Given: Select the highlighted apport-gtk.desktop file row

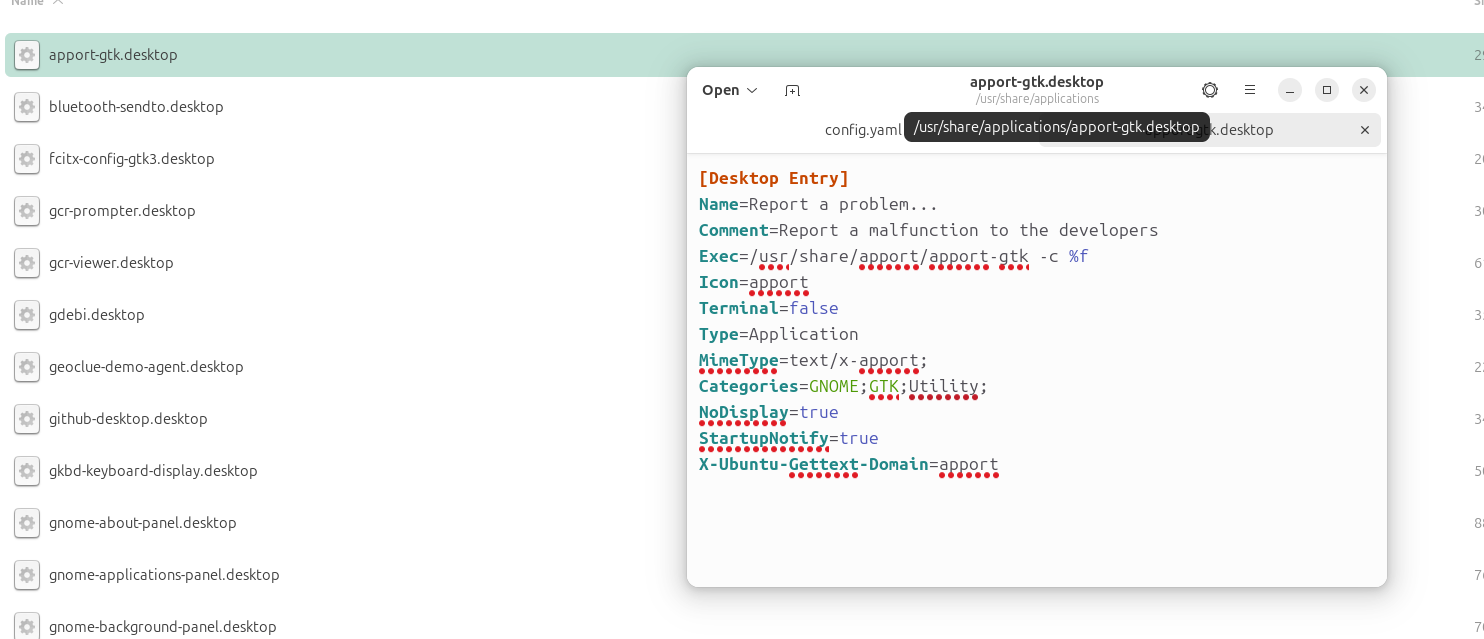Looking at the screenshot, I should point(744,55).
